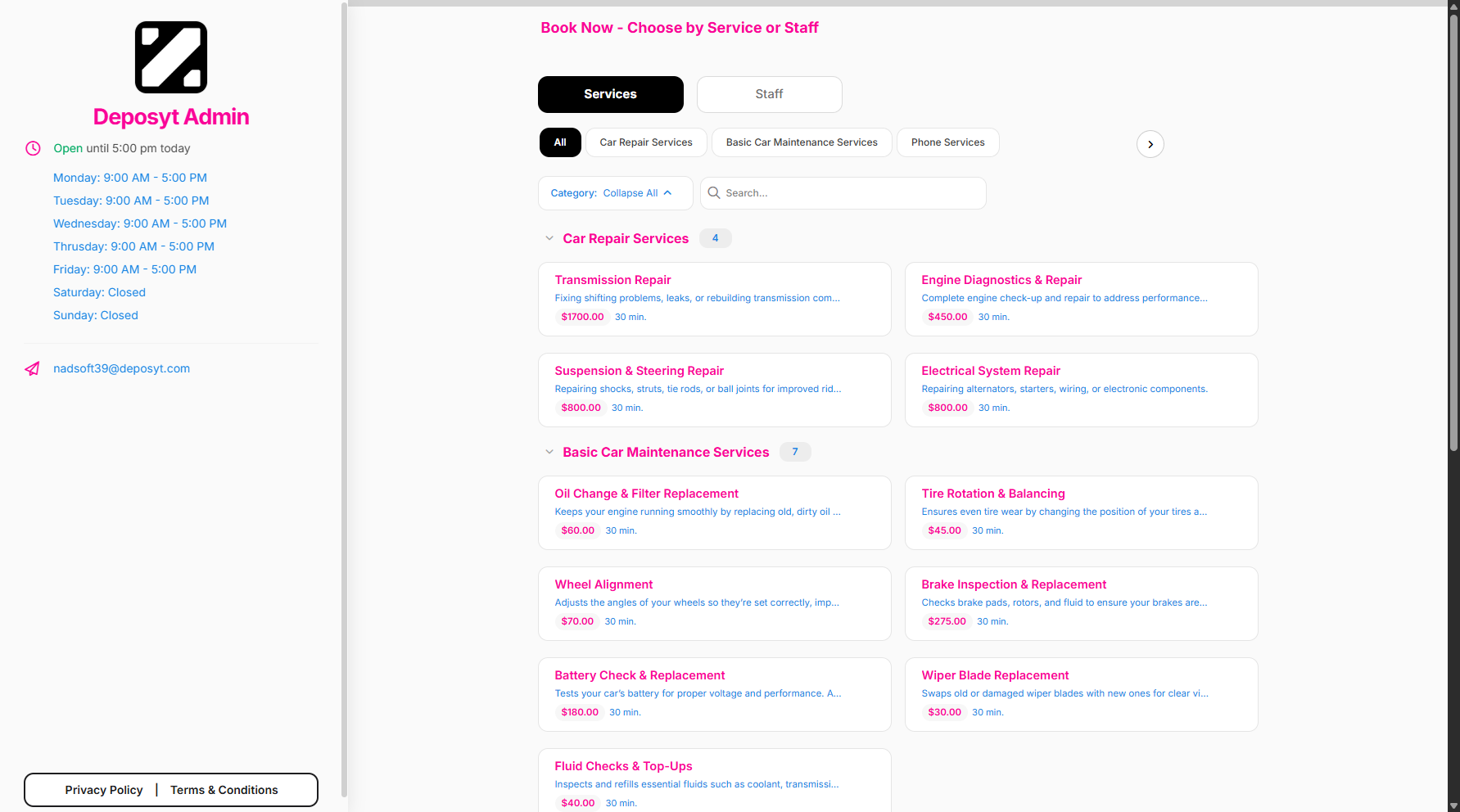1460x812 pixels.
Task: Switch to the Services tab
Action: [611, 94]
